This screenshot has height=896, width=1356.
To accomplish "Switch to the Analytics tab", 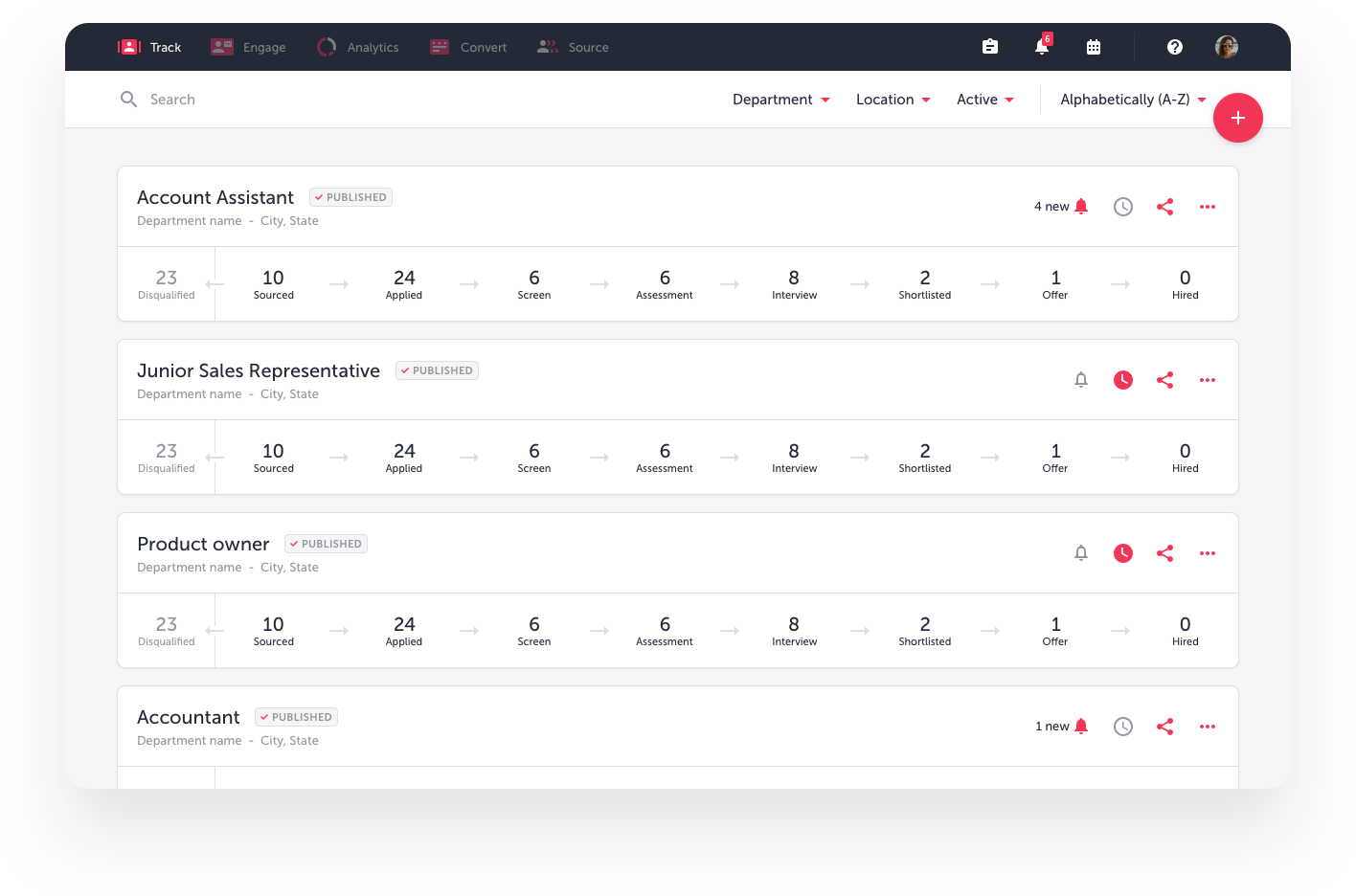I will point(358,47).
